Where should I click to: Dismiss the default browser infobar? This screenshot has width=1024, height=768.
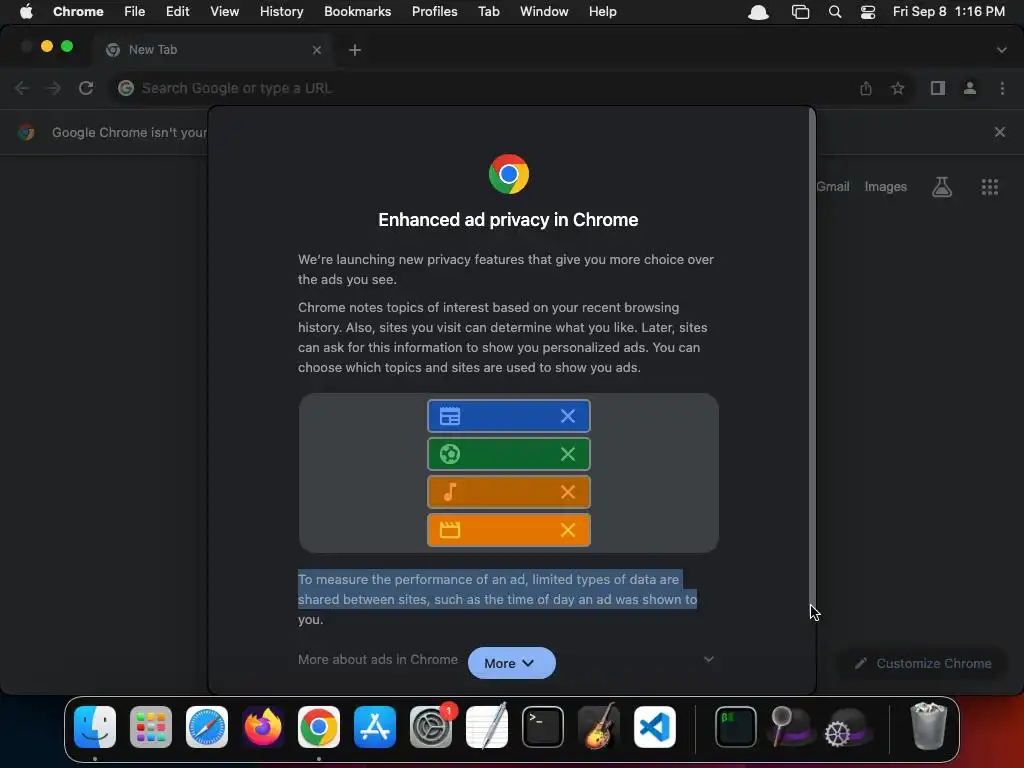point(1000,132)
